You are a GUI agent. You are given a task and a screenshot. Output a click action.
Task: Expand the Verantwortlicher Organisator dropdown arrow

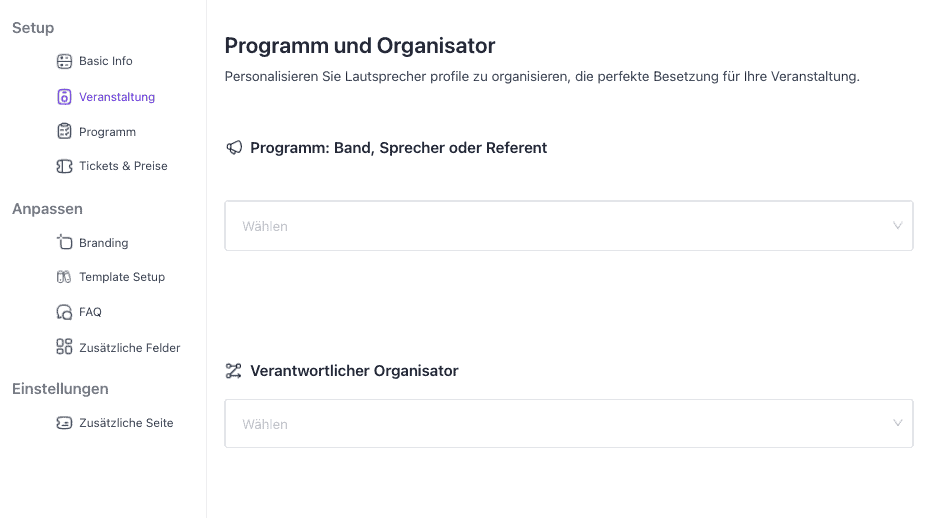click(x=897, y=424)
